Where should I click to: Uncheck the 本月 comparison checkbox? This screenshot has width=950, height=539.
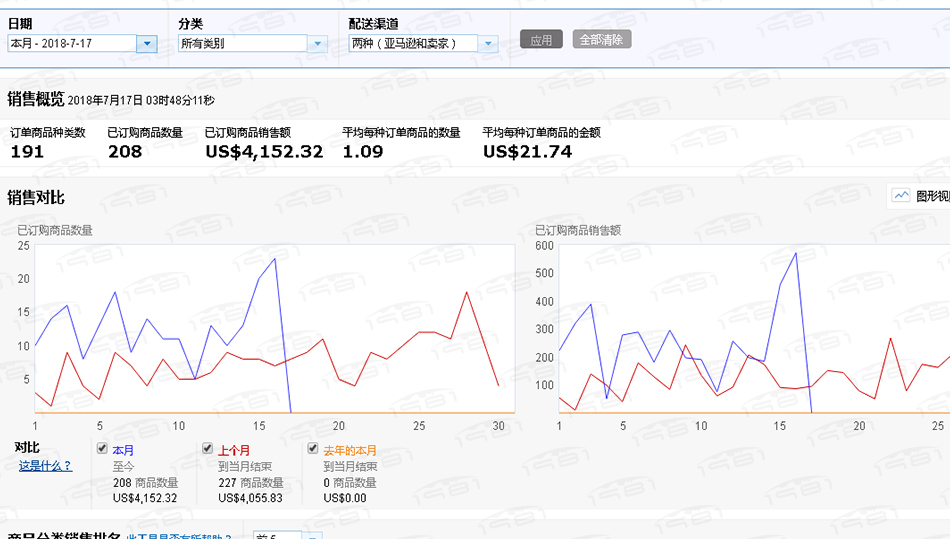pos(102,449)
